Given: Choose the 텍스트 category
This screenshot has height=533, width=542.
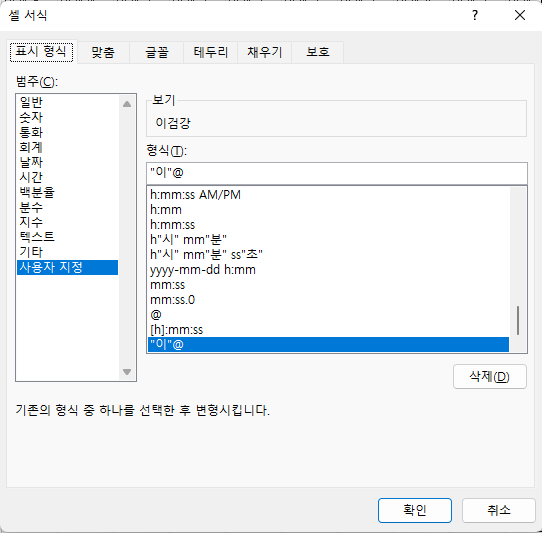Looking at the screenshot, I should coord(67,237).
